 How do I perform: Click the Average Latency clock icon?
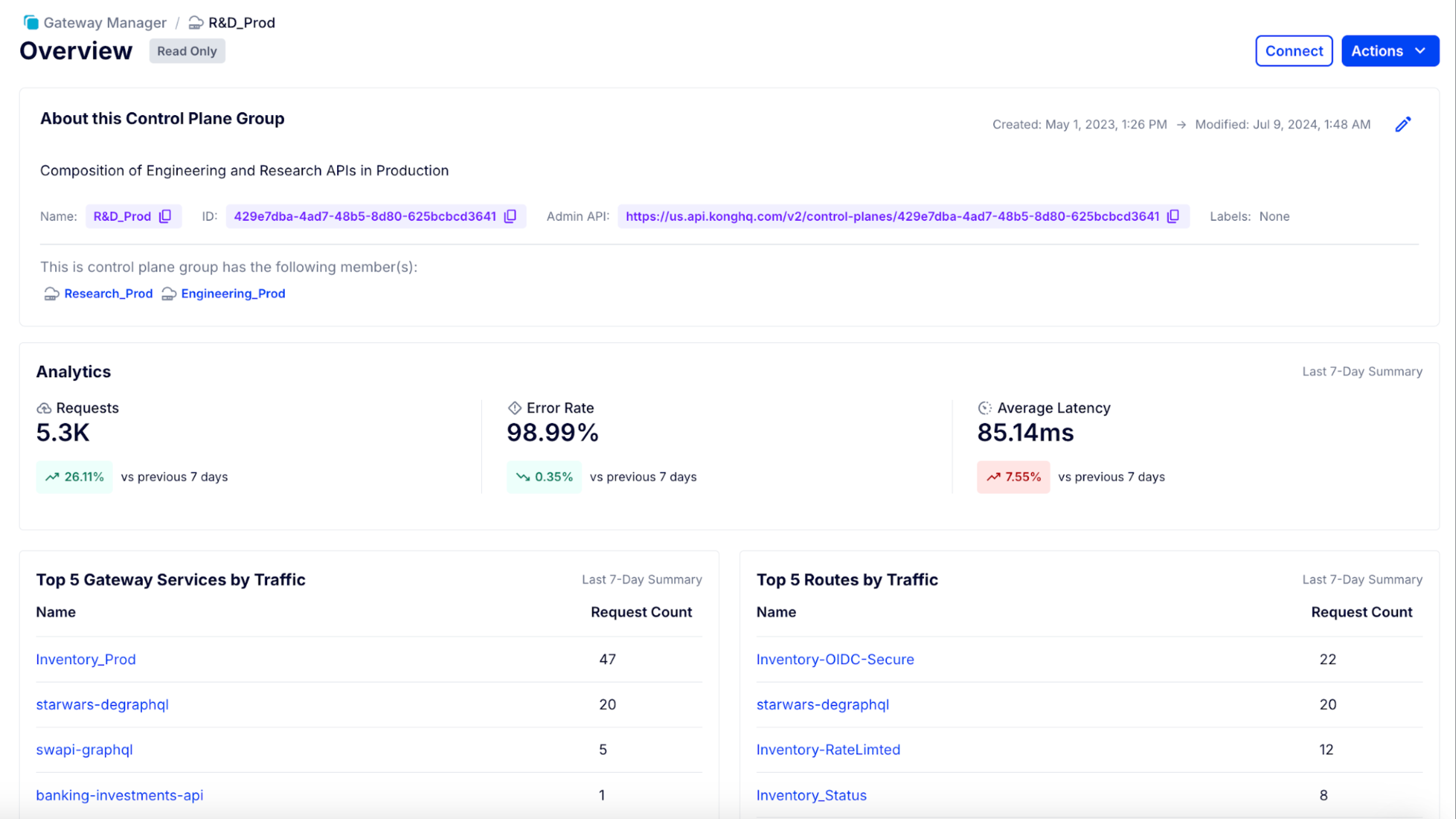(x=985, y=407)
